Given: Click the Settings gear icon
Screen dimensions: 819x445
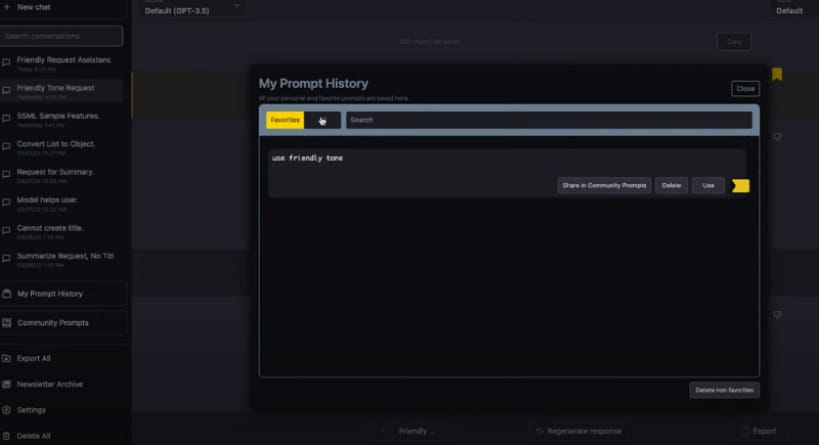Looking at the screenshot, I should [x=7, y=410].
